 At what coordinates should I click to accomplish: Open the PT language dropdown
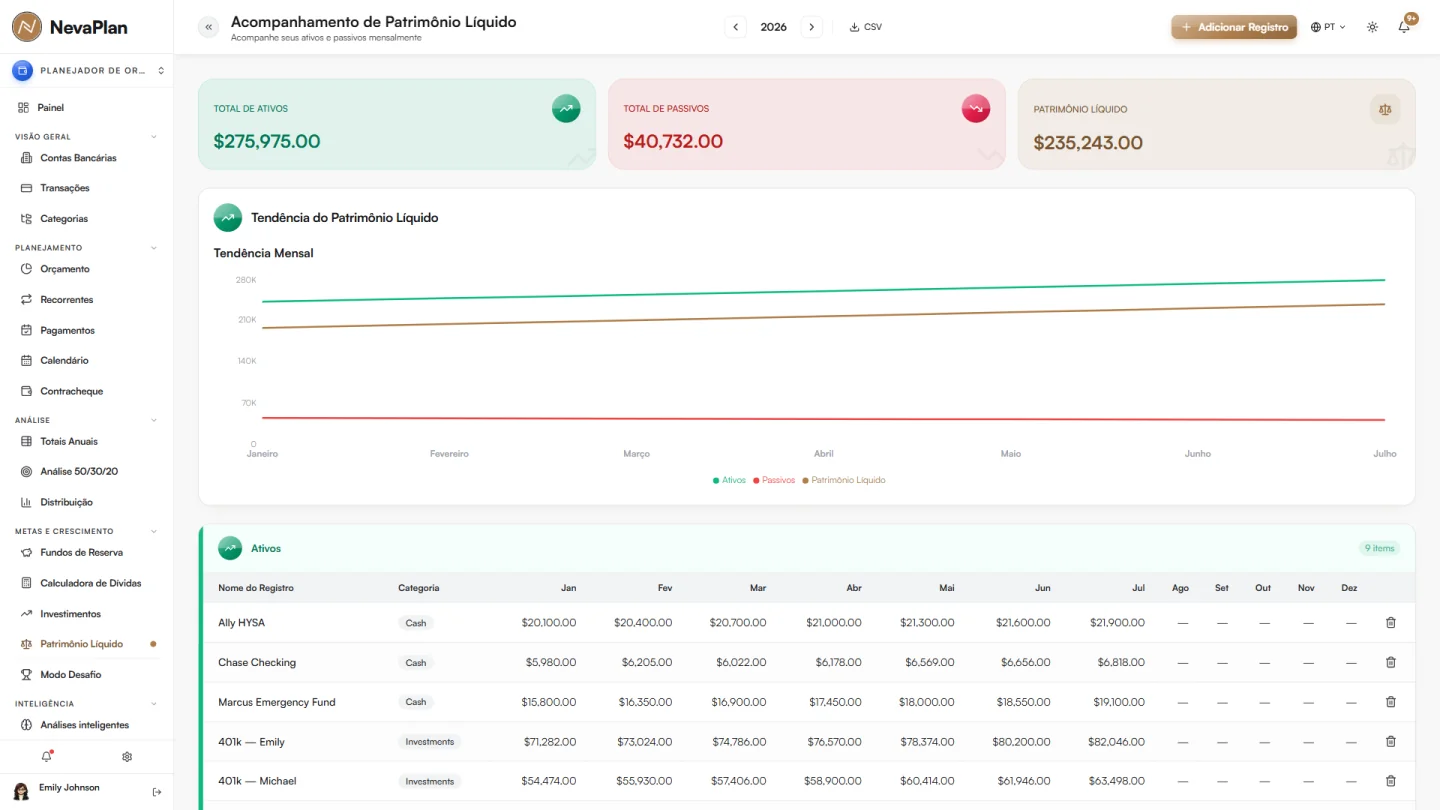coord(1328,27)
